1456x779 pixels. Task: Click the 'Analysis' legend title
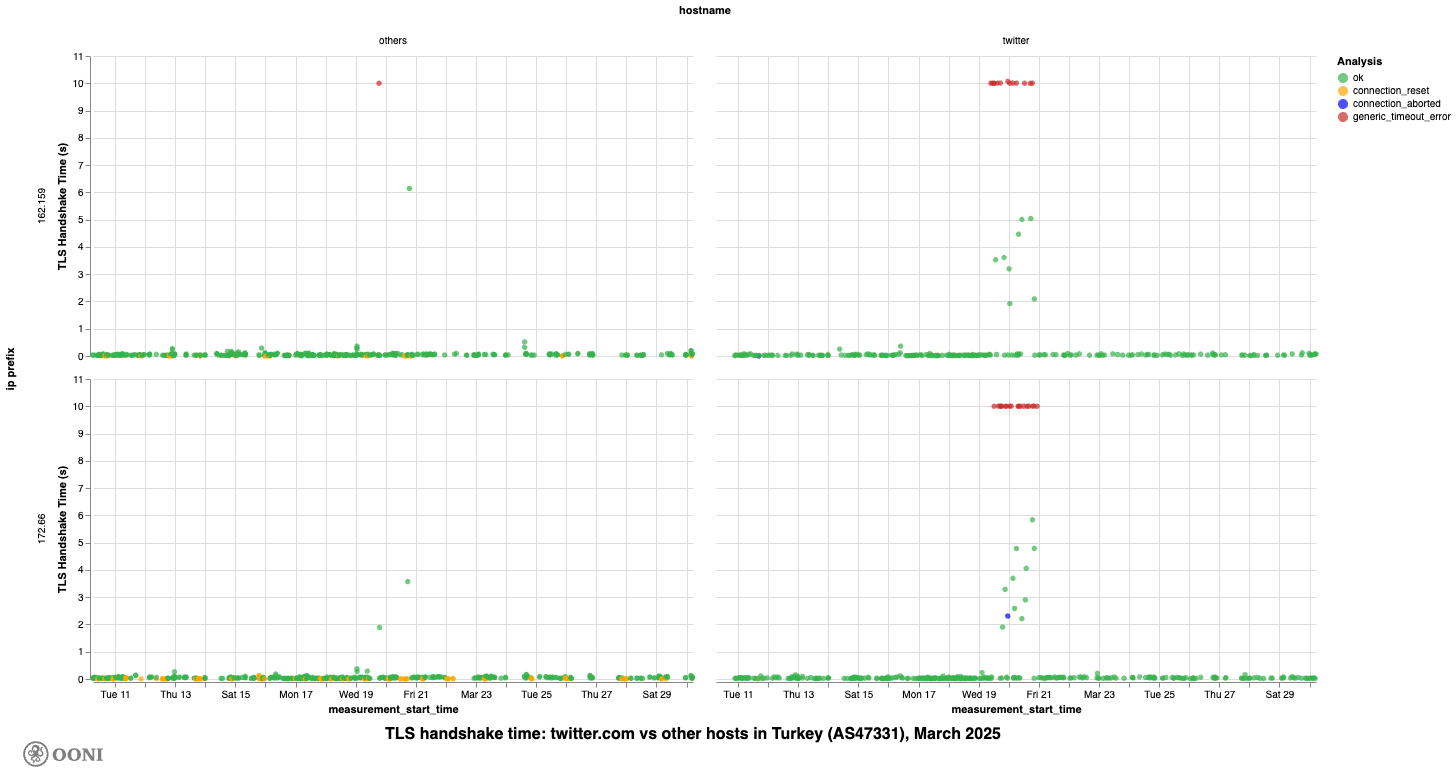point(1358,61)
